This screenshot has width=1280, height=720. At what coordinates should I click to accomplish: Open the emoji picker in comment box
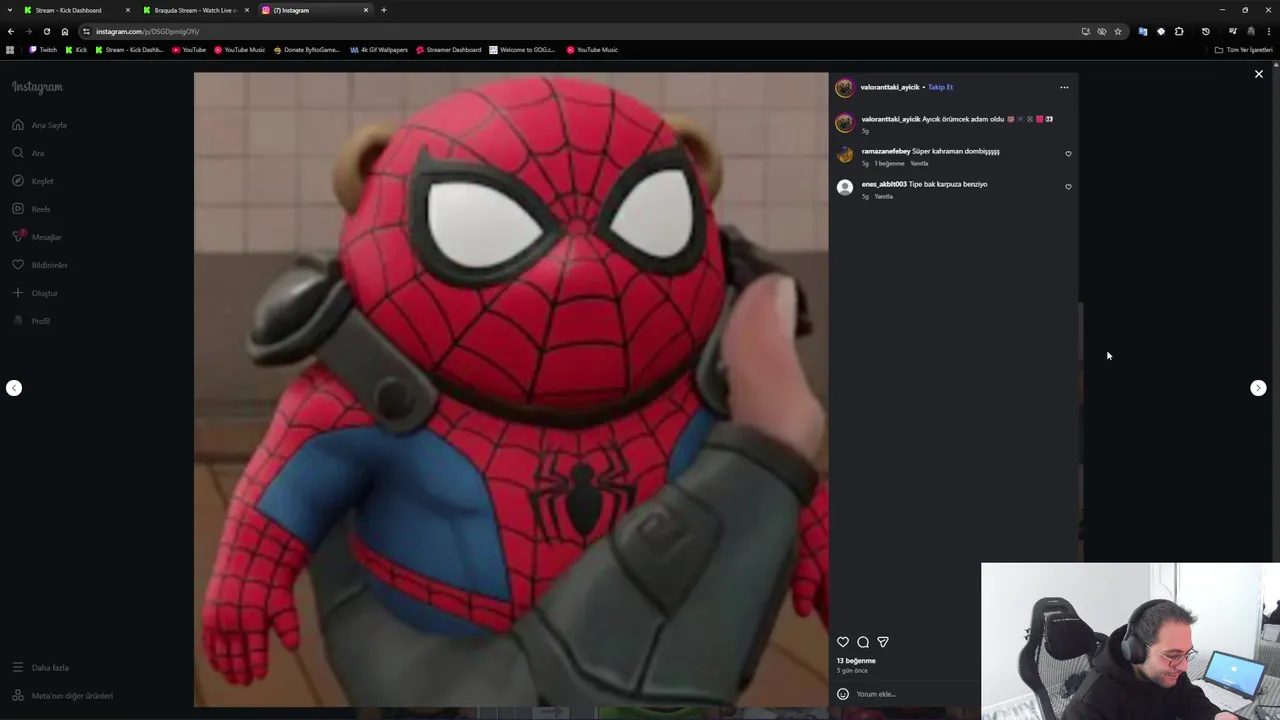click(843, 694)
